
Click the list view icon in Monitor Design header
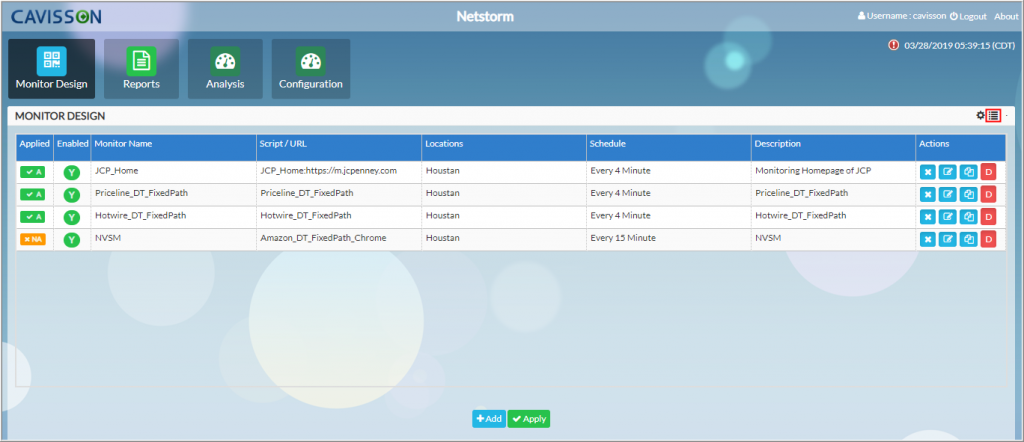point(993,115)
